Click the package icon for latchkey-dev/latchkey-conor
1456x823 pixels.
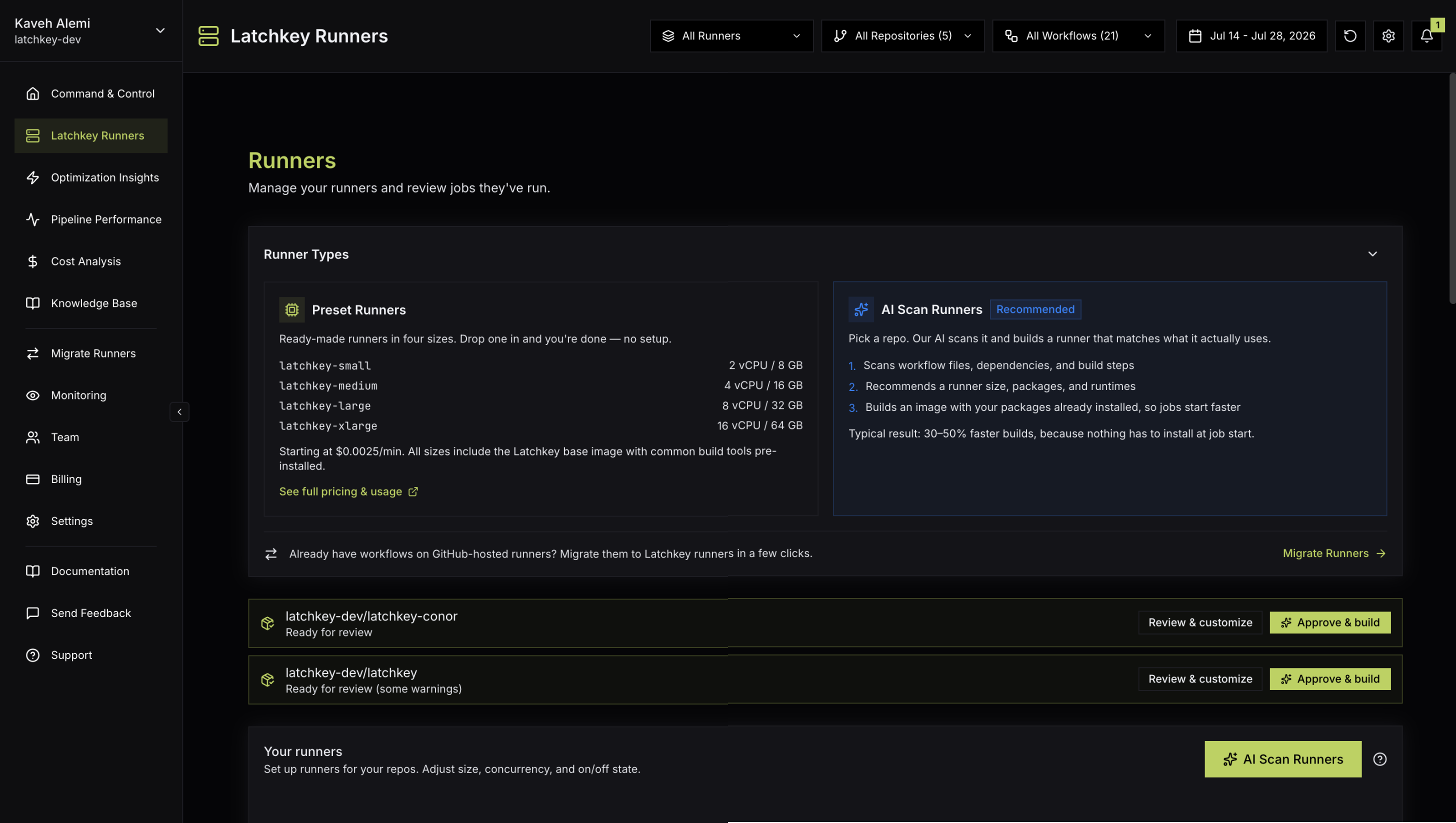point(267,623)
